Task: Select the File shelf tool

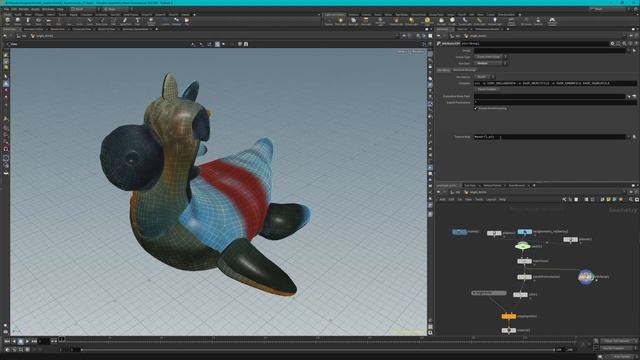Action: [x=187, y=21]
